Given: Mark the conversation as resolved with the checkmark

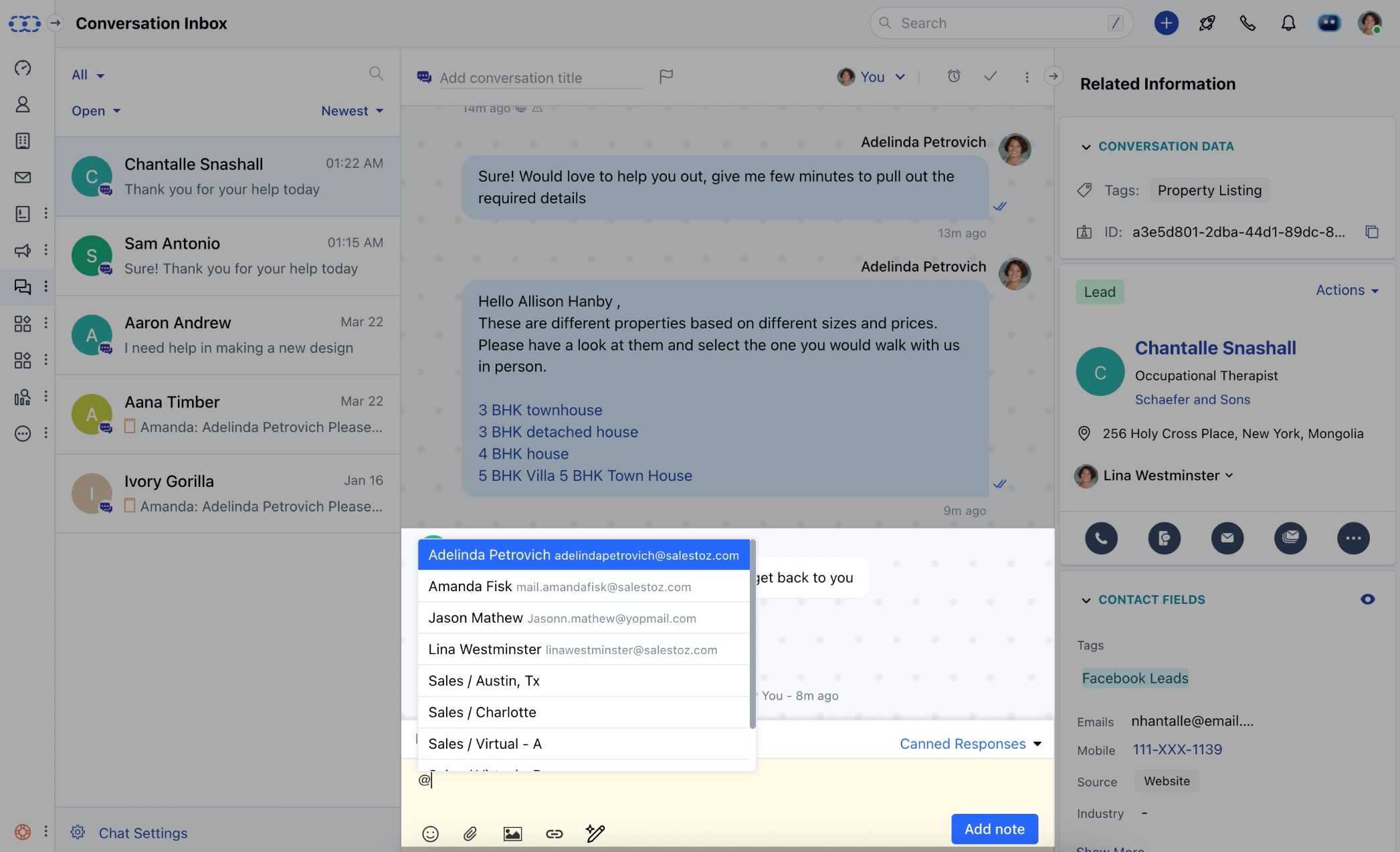Looking at the screenshot, I should pos(991,76).
